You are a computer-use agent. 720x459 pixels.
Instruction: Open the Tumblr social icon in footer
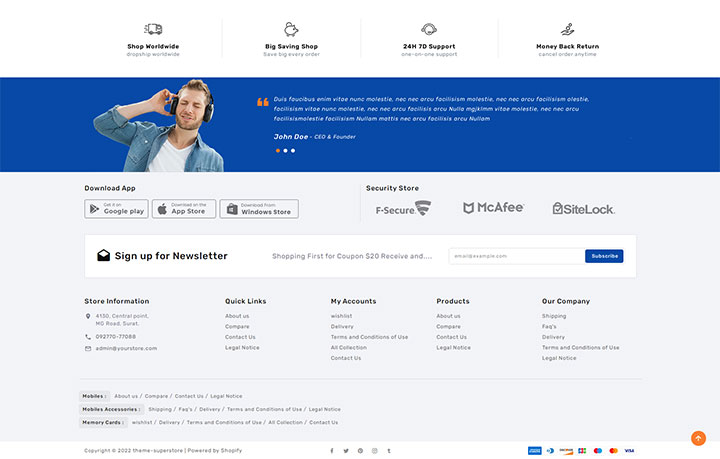389,451
